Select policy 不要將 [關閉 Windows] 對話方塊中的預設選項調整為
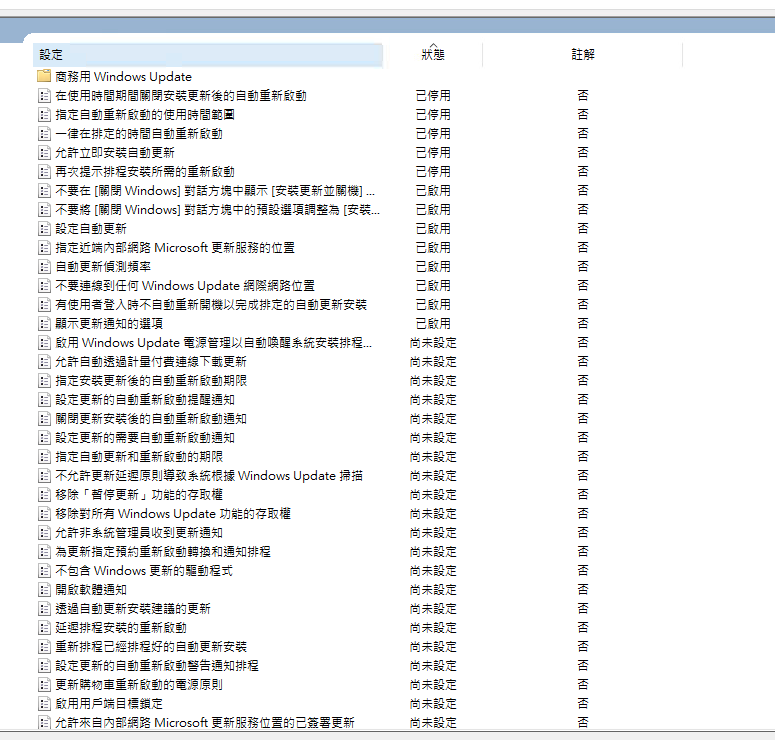Viewport: 775px width, 740px height. [x=217, y=210]
